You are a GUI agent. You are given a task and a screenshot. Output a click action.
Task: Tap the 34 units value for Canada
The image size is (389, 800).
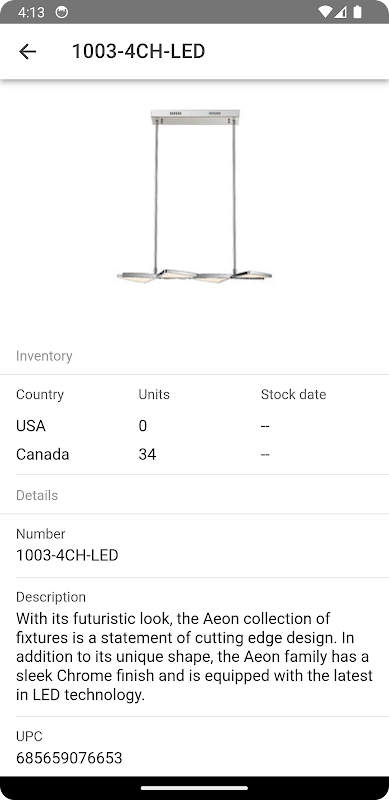[147, 454]
